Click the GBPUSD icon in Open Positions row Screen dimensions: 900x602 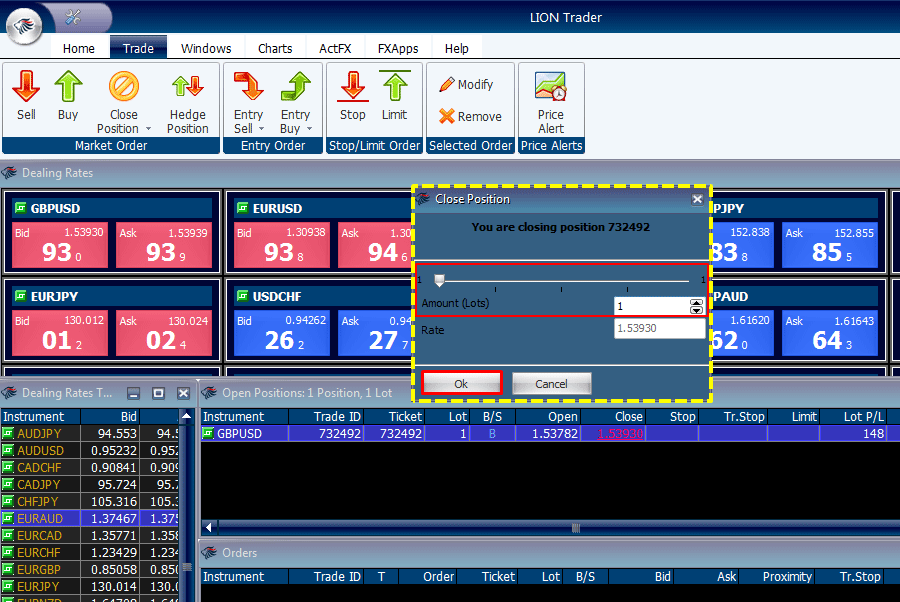coord(208,433)
